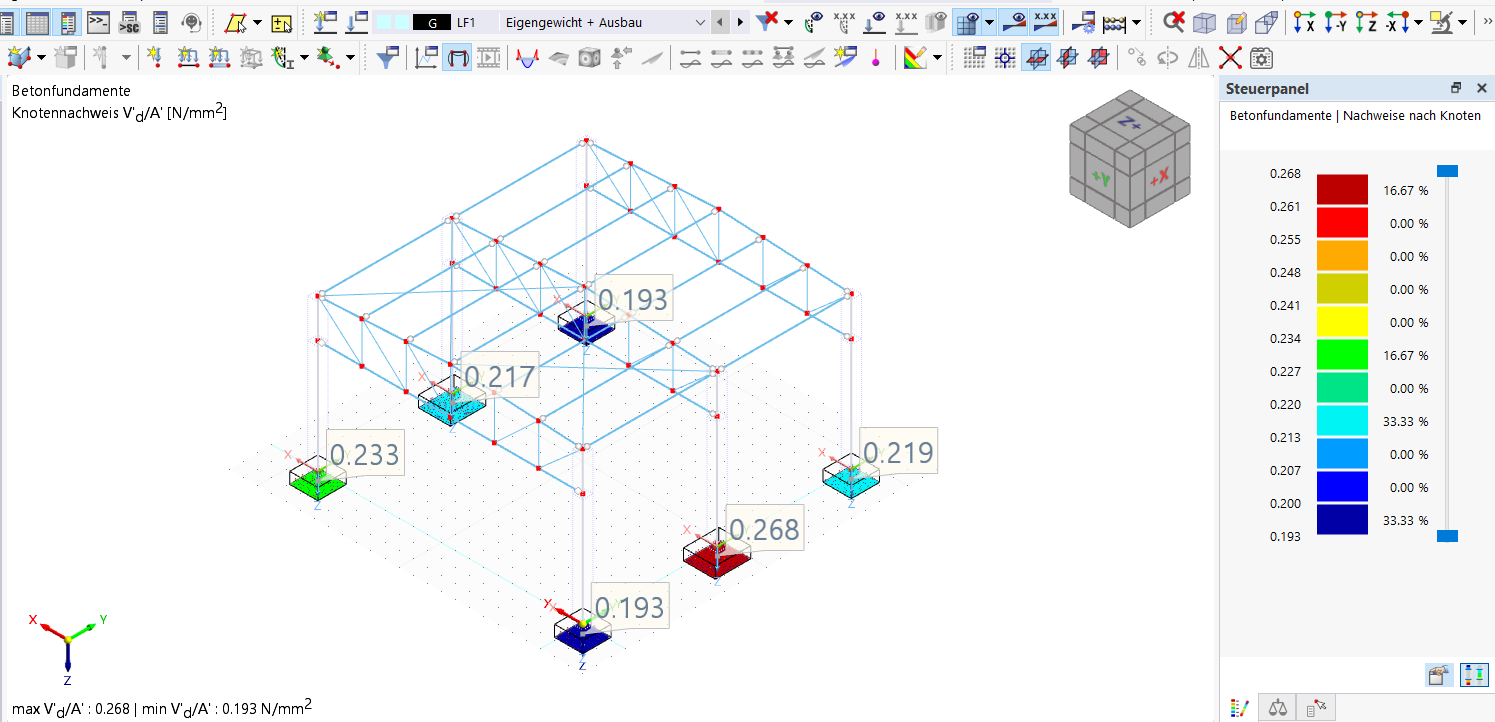This screenshot has width=1495, height=722.
Task: Toggle the highlighted frame results icon
Action: 457,58
